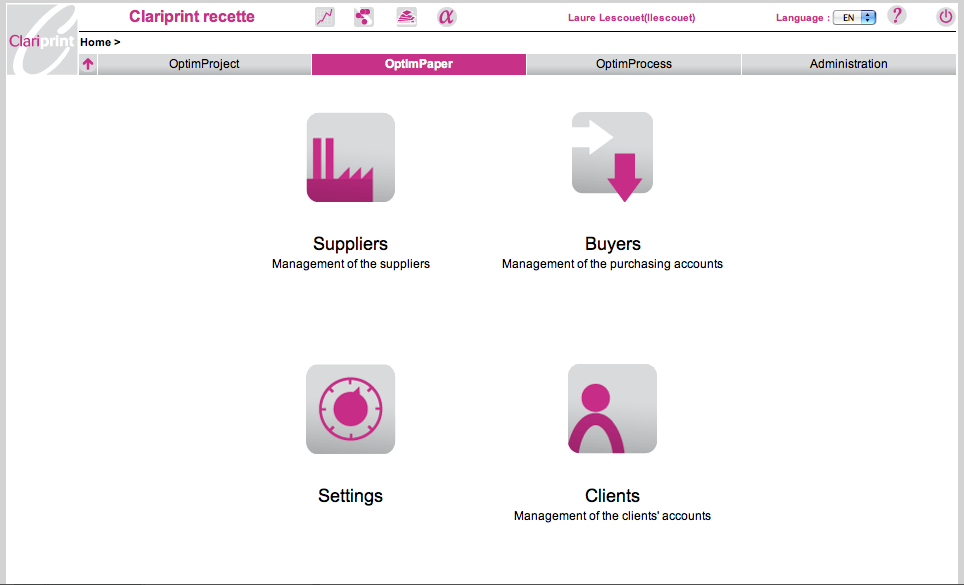Screen dimensions: 964x585
Task: Open the Administration tab
Action: click(x=848, y=64)
